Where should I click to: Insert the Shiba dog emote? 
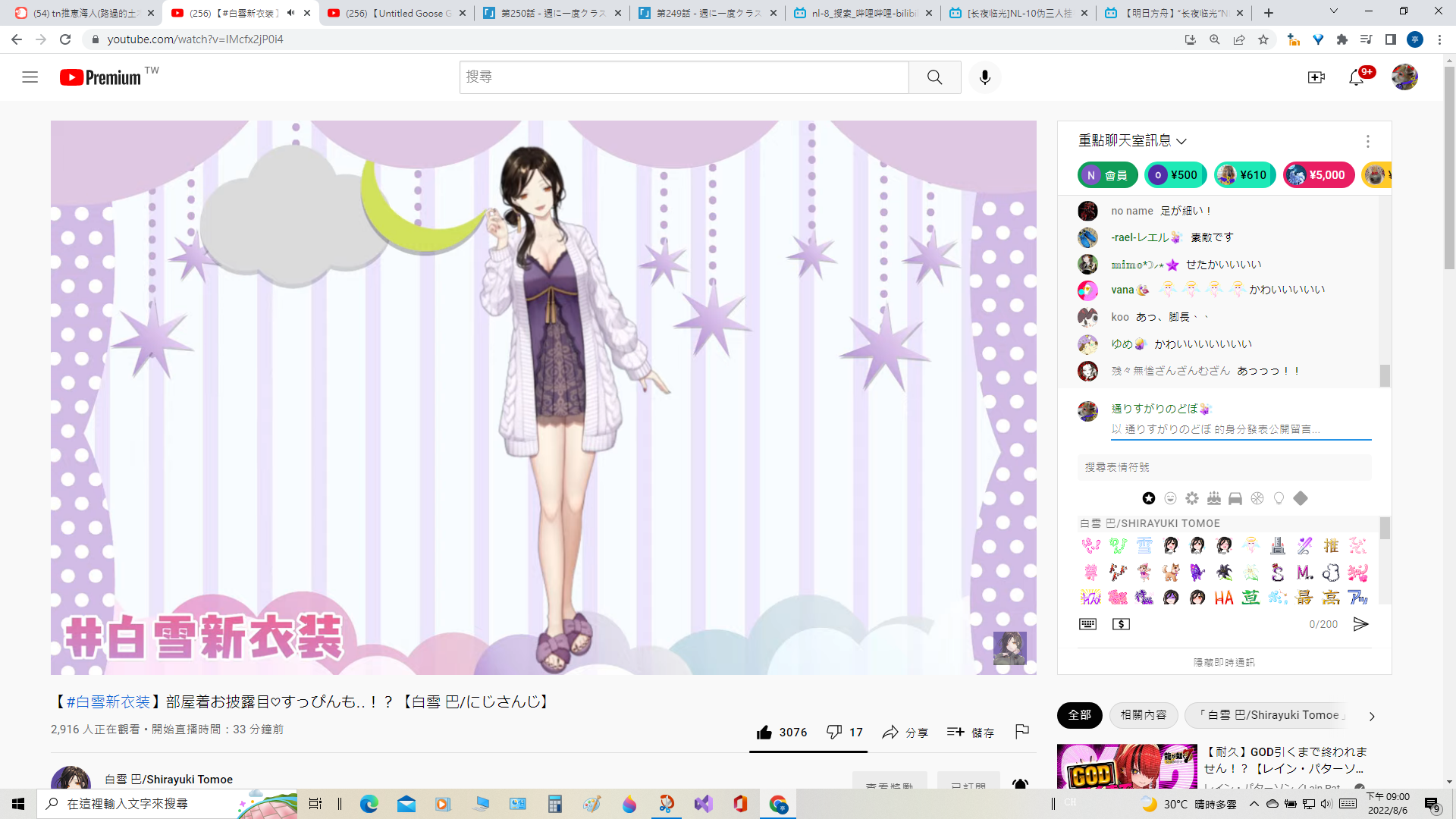coord(1171,572)
